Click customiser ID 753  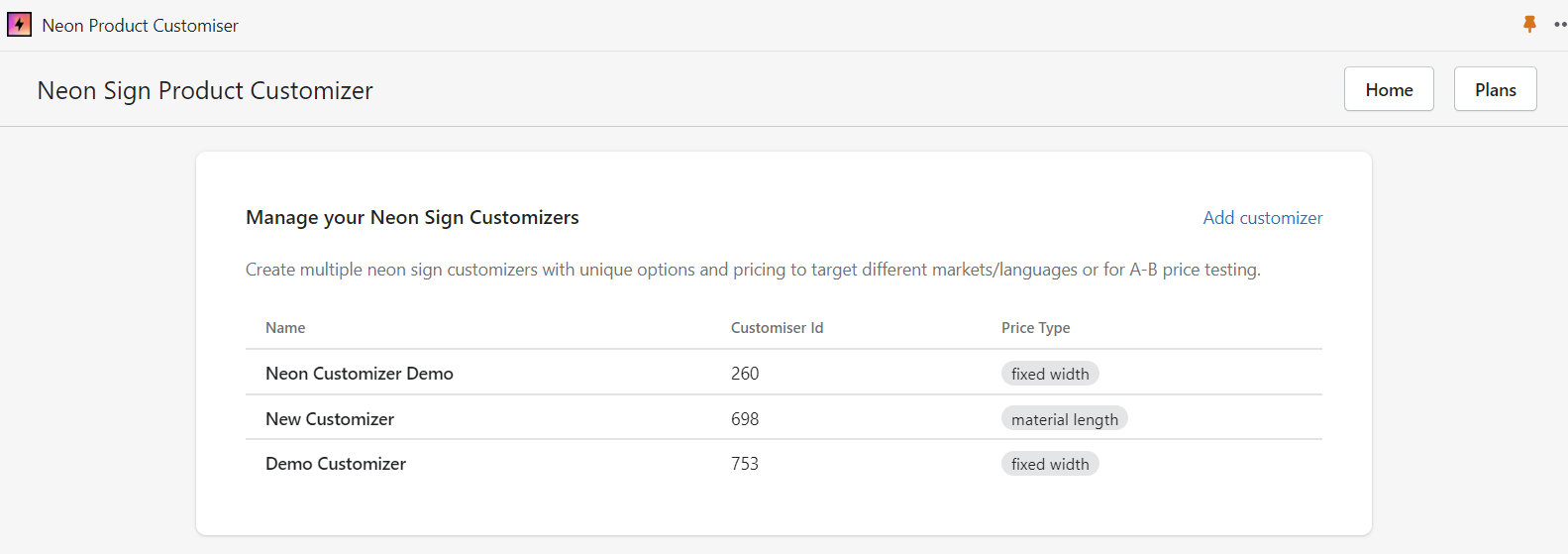point(744,464)
